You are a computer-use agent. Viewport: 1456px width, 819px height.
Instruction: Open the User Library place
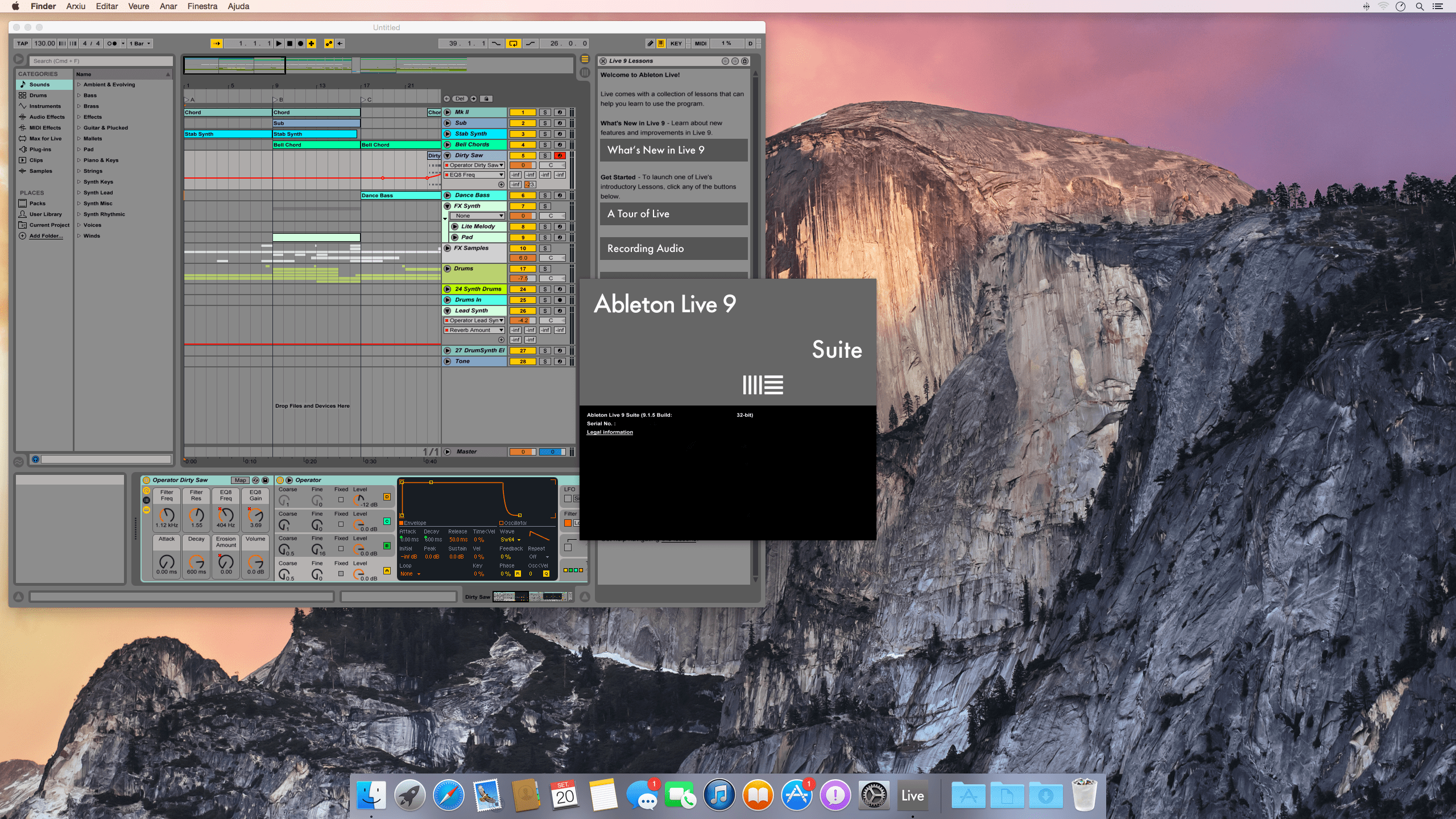(x=45, y=214)
